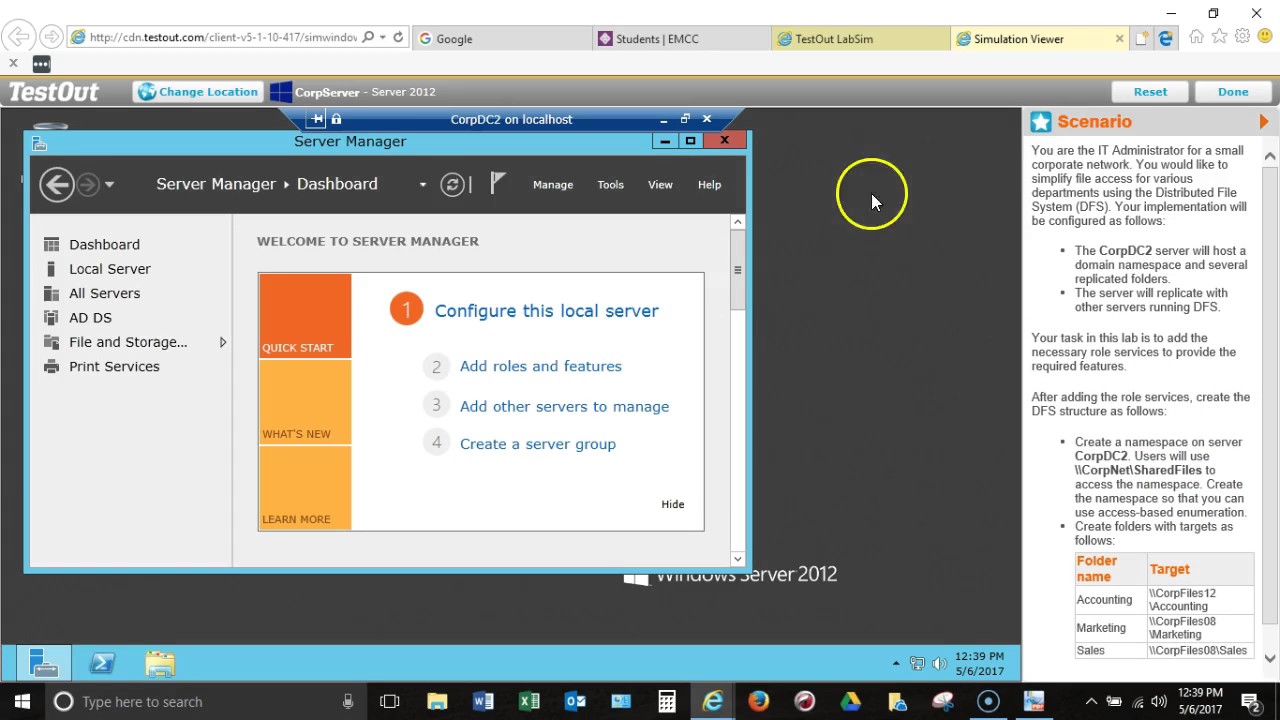Switch to Students | EMCC tab

(x=682, y=39)
